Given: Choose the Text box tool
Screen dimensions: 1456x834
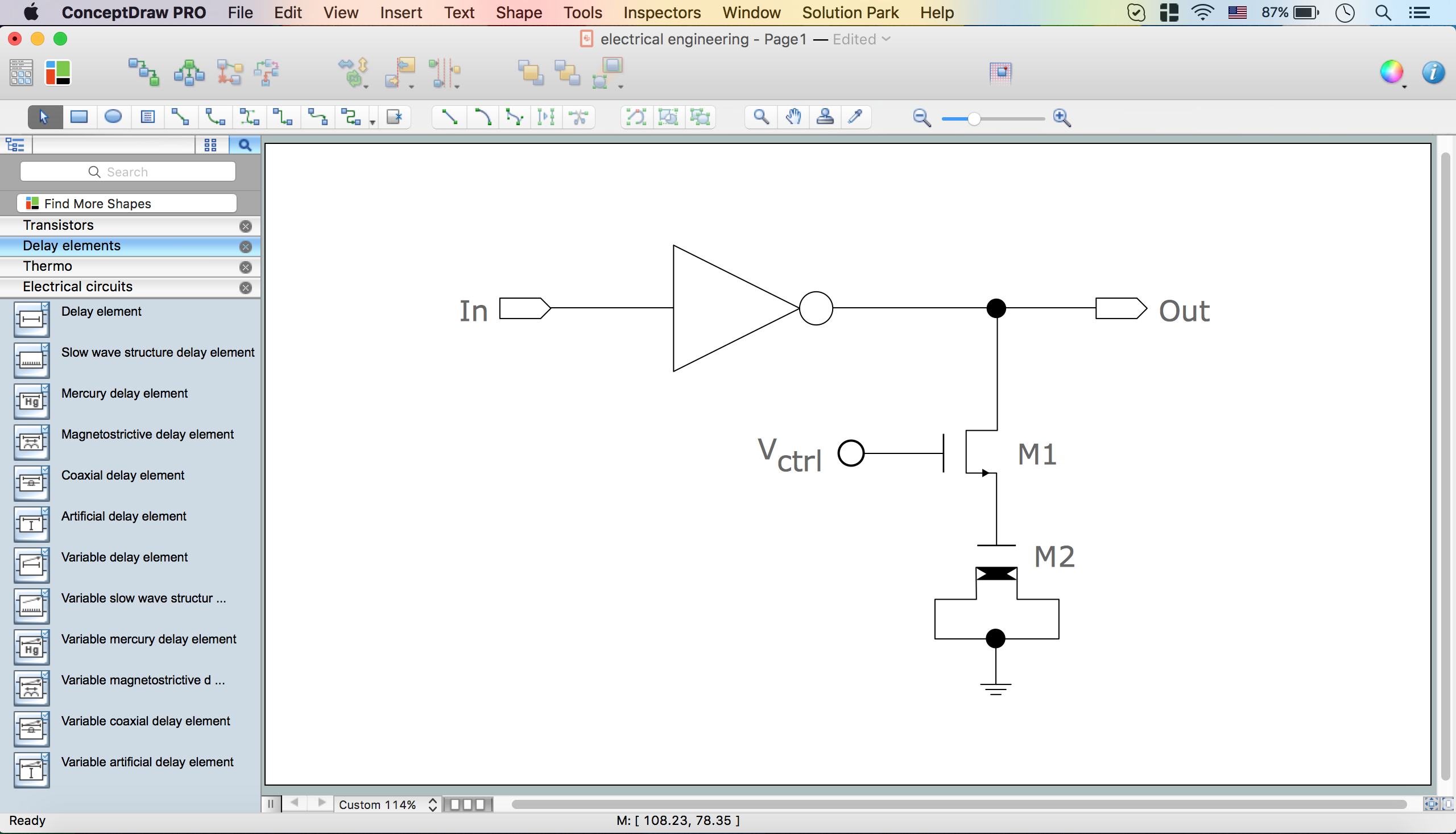Looking at the screenshot, I should 147,117.
